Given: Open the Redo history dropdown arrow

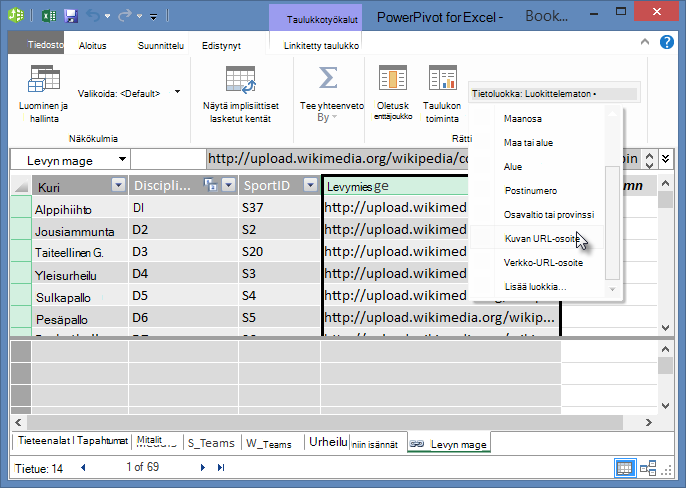Looking at the screenshot, I should point(139,17).
